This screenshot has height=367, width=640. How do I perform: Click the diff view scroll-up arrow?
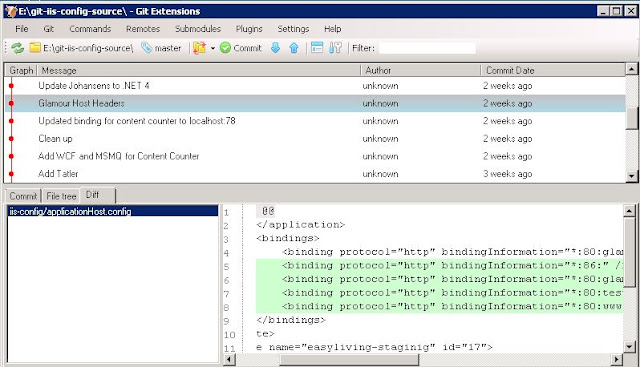(x=629, y=211)
